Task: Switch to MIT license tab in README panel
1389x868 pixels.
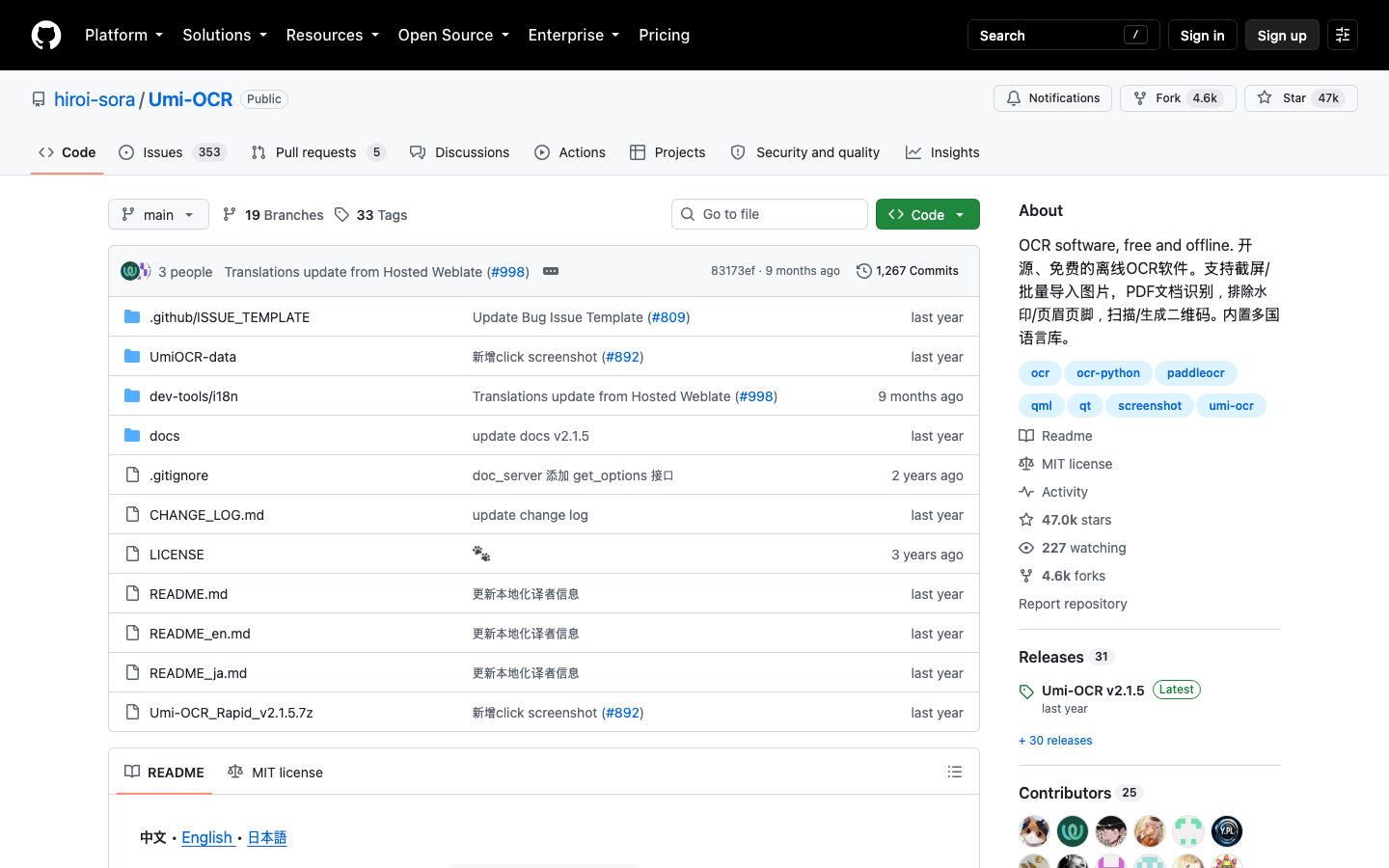Action: pos(275,772)
